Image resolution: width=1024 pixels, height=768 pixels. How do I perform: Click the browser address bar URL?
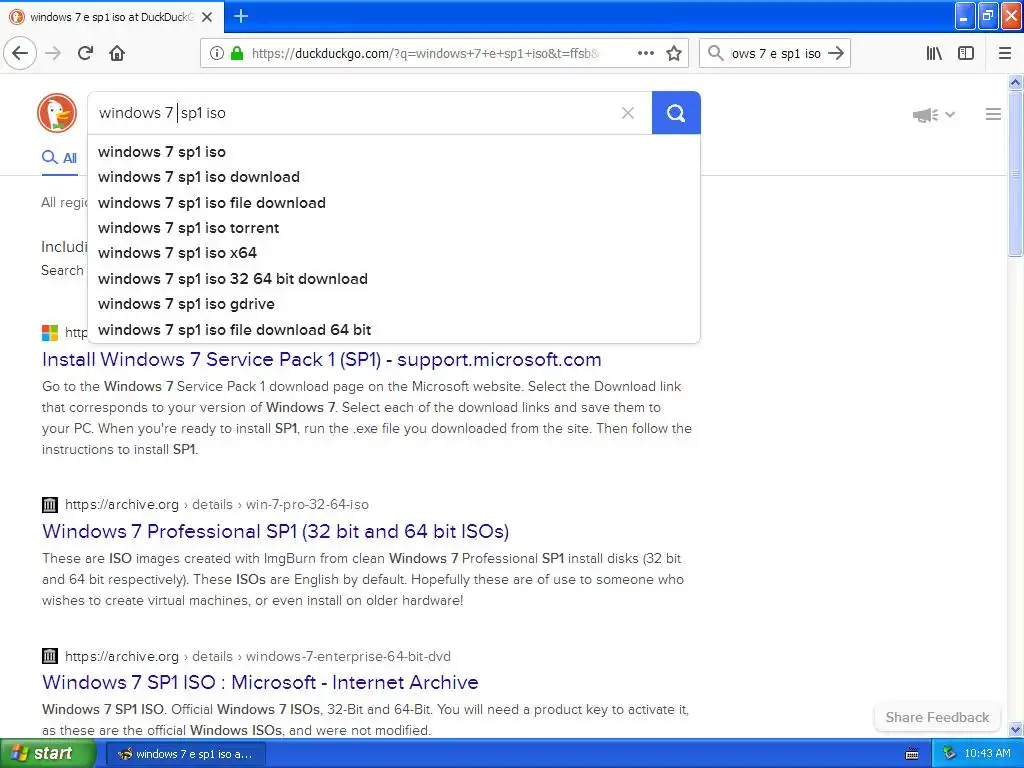(x=424, y=54)
